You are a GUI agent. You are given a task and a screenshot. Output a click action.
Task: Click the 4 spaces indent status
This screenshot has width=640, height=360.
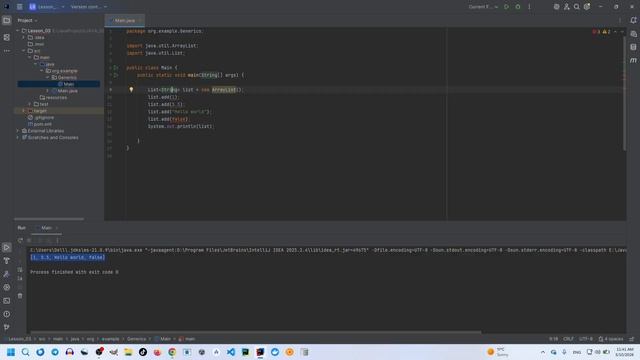[611, 339]
